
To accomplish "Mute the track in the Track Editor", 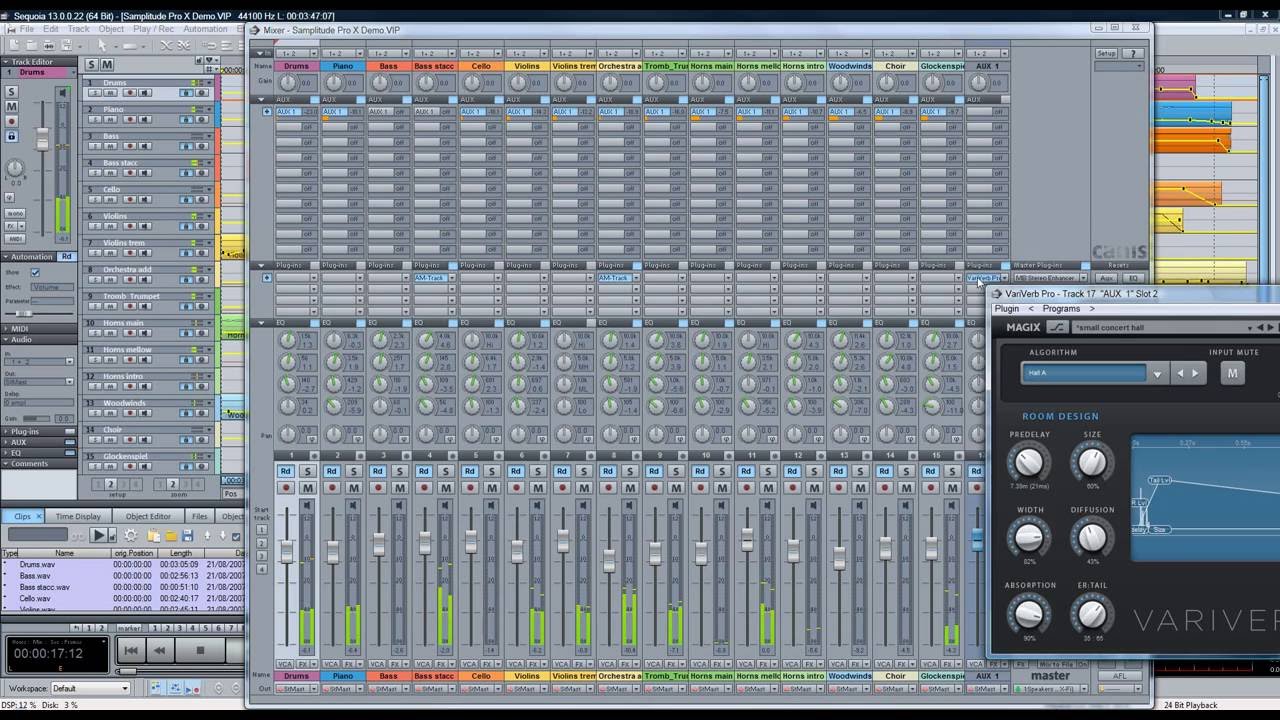I will pos(12,106).
